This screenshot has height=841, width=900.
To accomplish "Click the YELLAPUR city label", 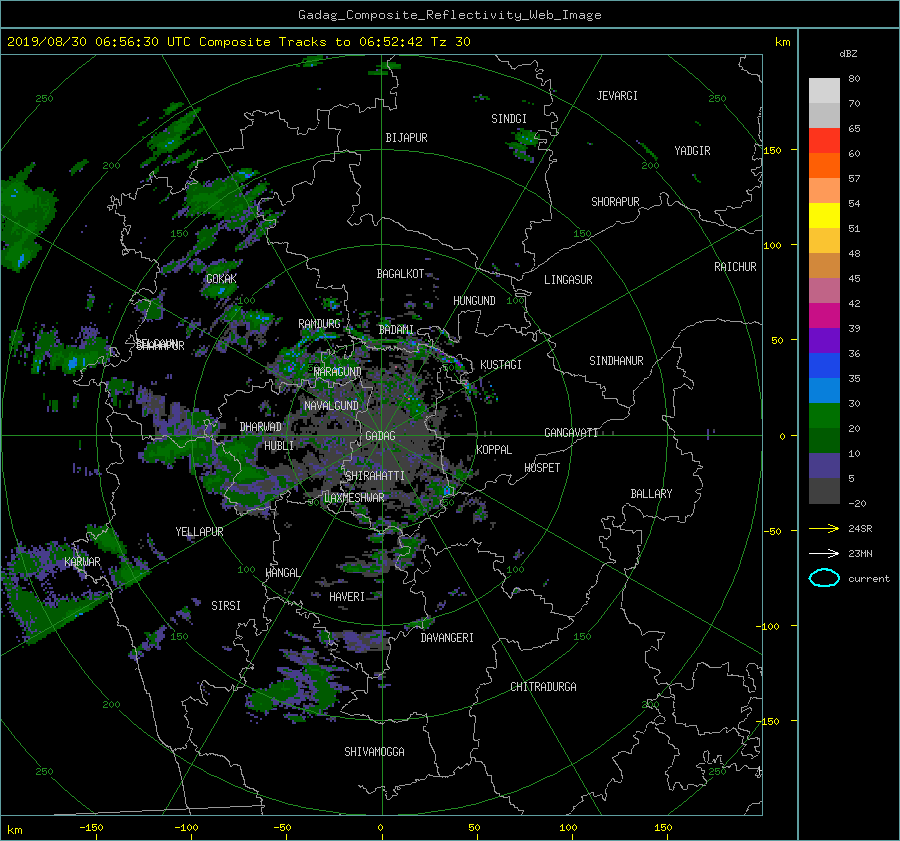I will [x=199, y=532].
